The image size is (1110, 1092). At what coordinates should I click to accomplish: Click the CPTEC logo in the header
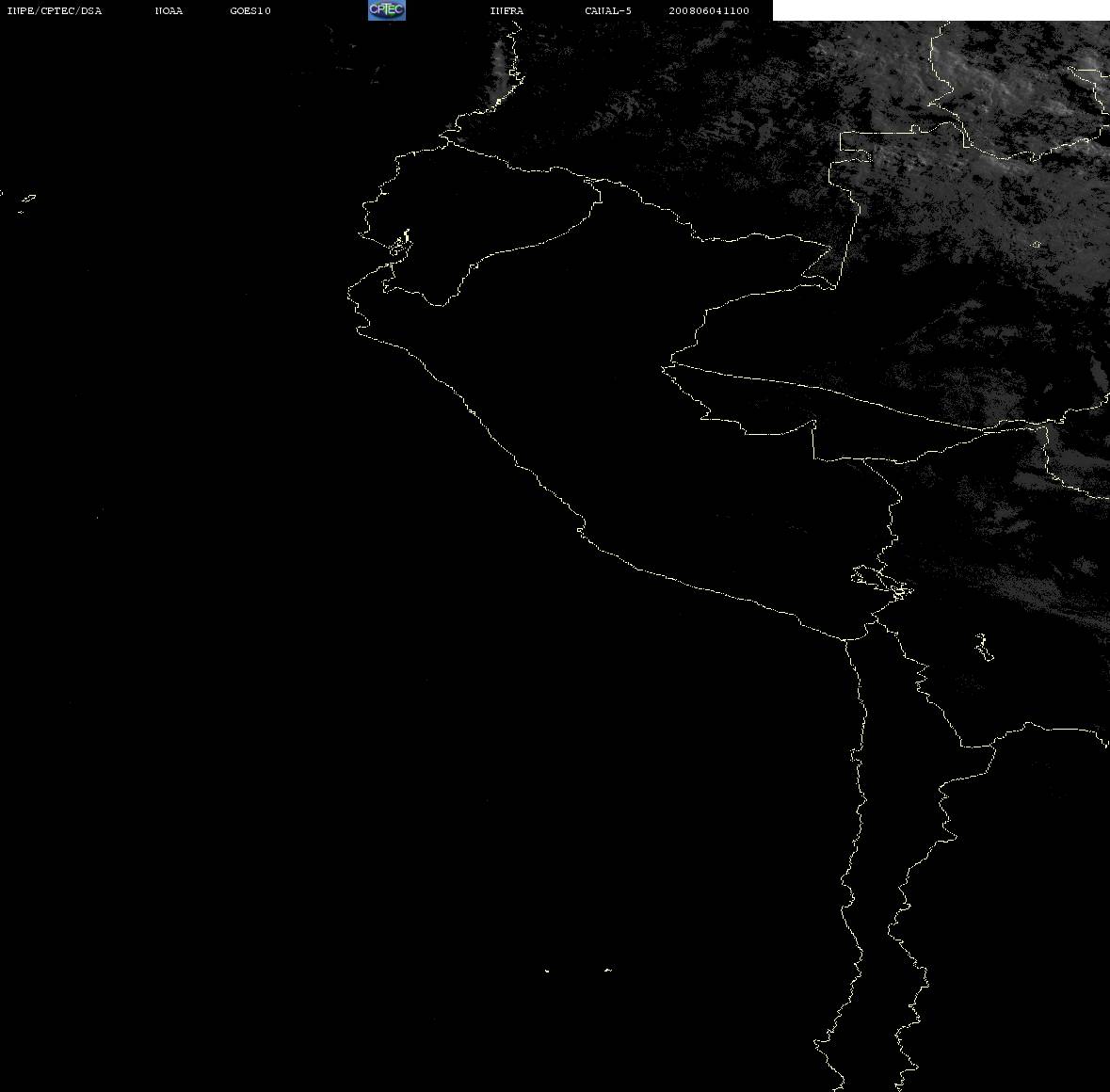pos(387,10)
